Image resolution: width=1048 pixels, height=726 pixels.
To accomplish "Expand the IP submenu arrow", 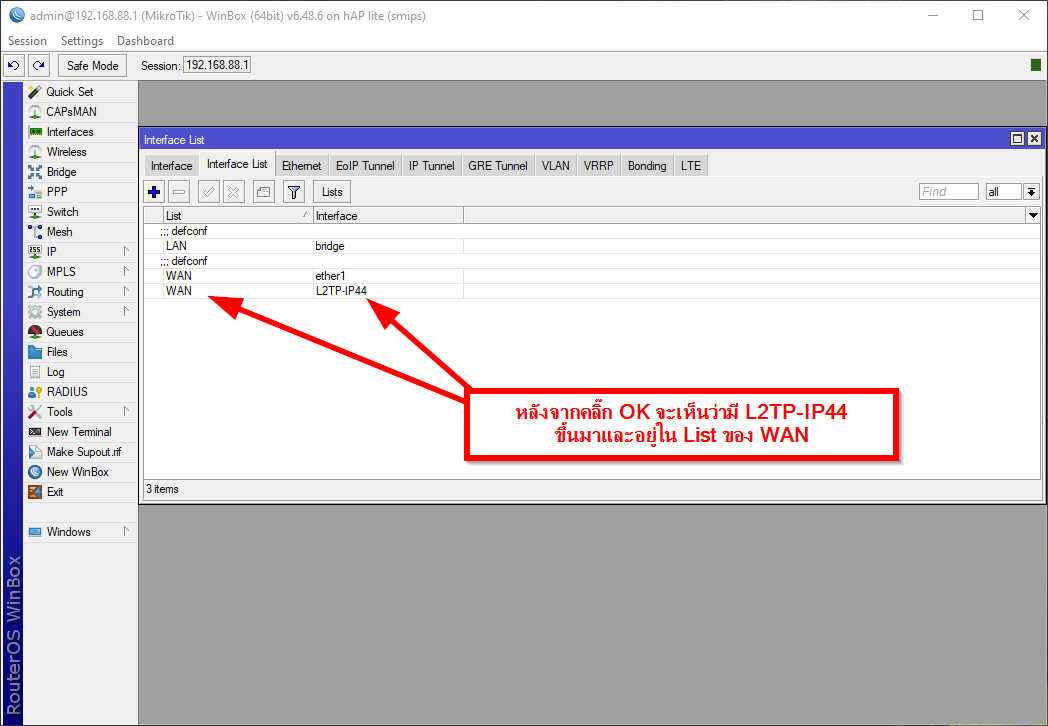I will pos(126,251).
